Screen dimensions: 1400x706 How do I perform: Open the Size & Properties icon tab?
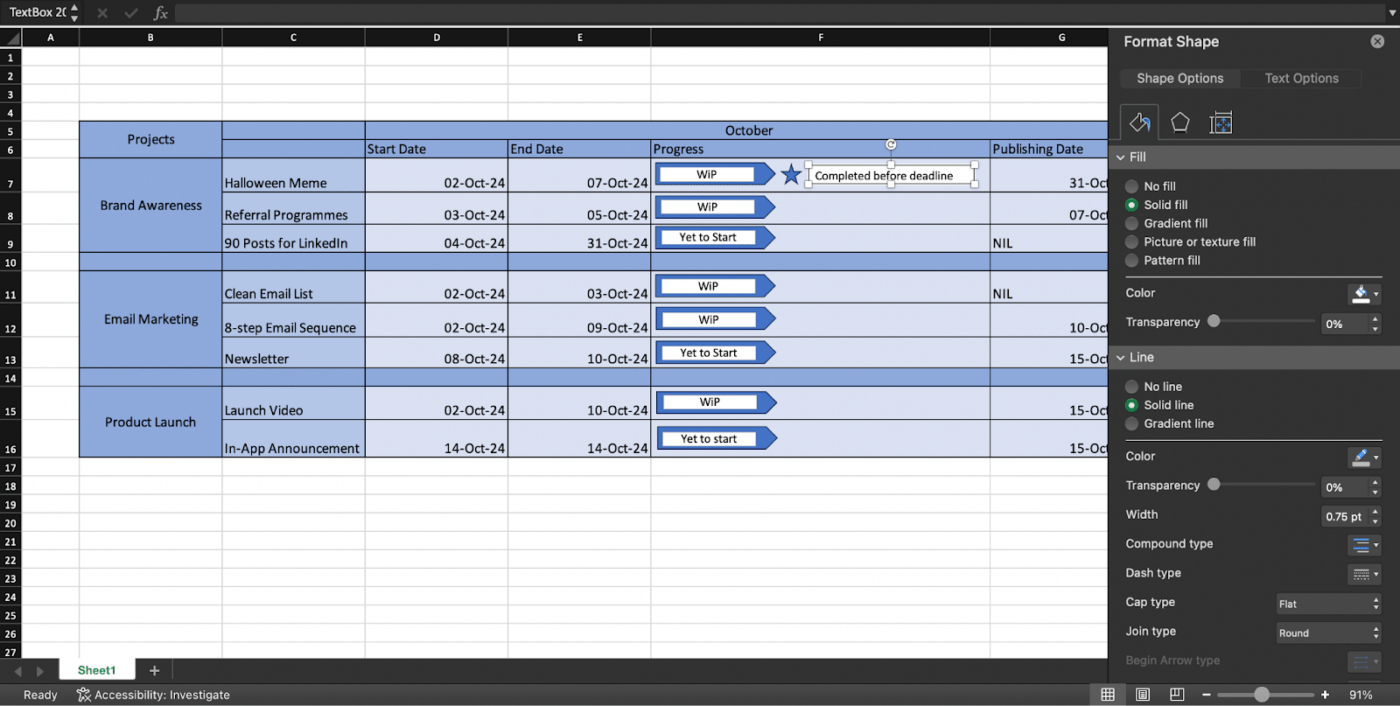1220,122
